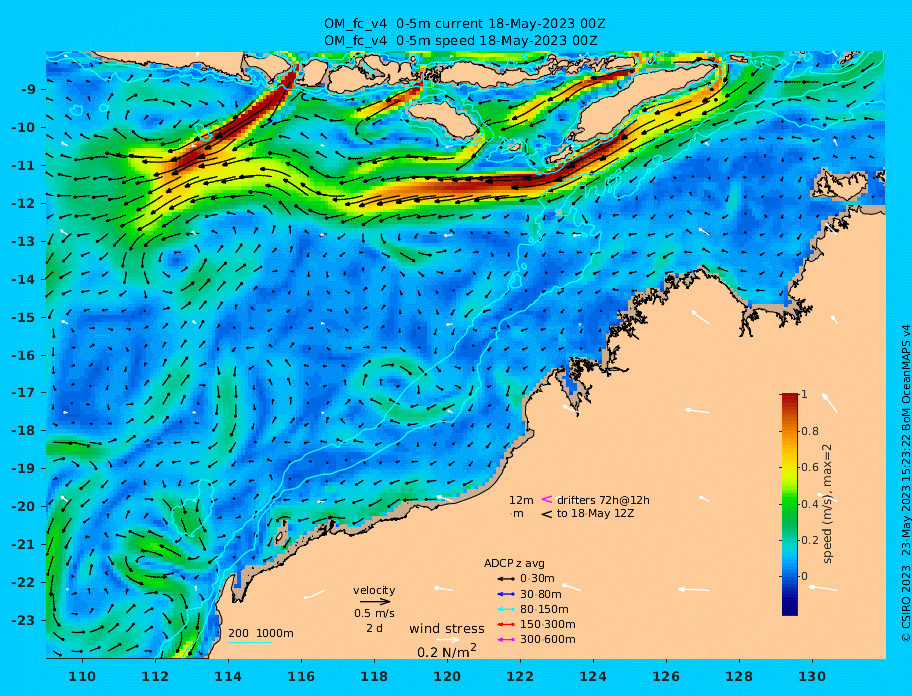
Task: Click longitude axis label '116'
Action: click(x=301, y=676)
